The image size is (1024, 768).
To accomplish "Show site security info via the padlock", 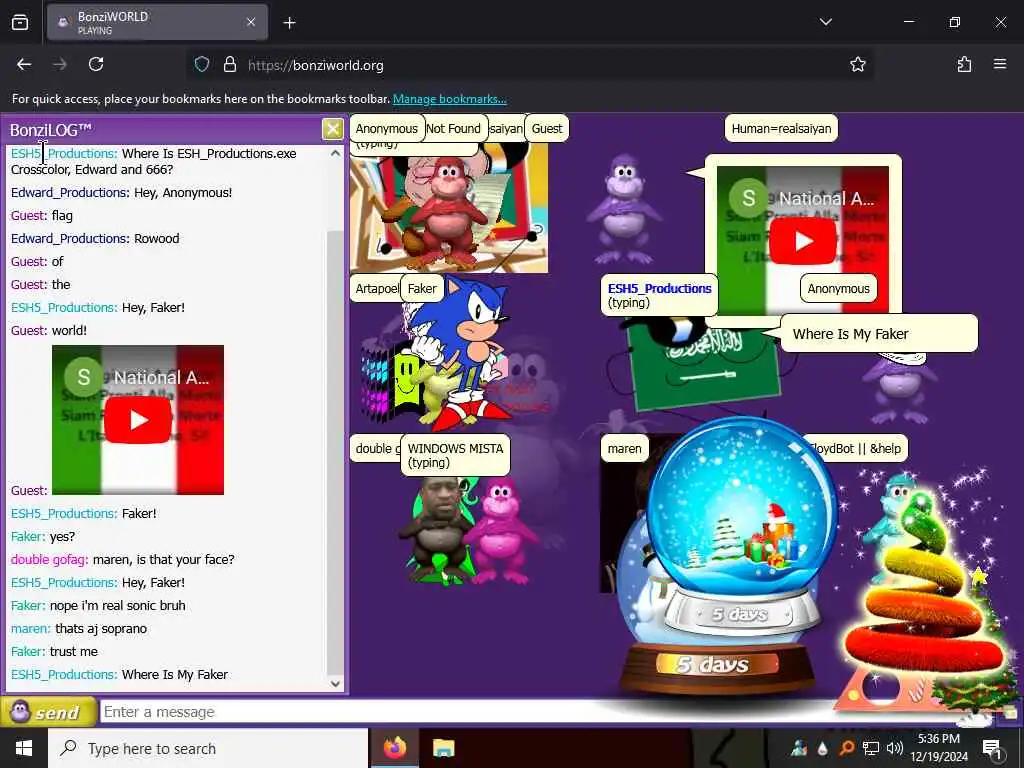I will (x=229, y=65).
